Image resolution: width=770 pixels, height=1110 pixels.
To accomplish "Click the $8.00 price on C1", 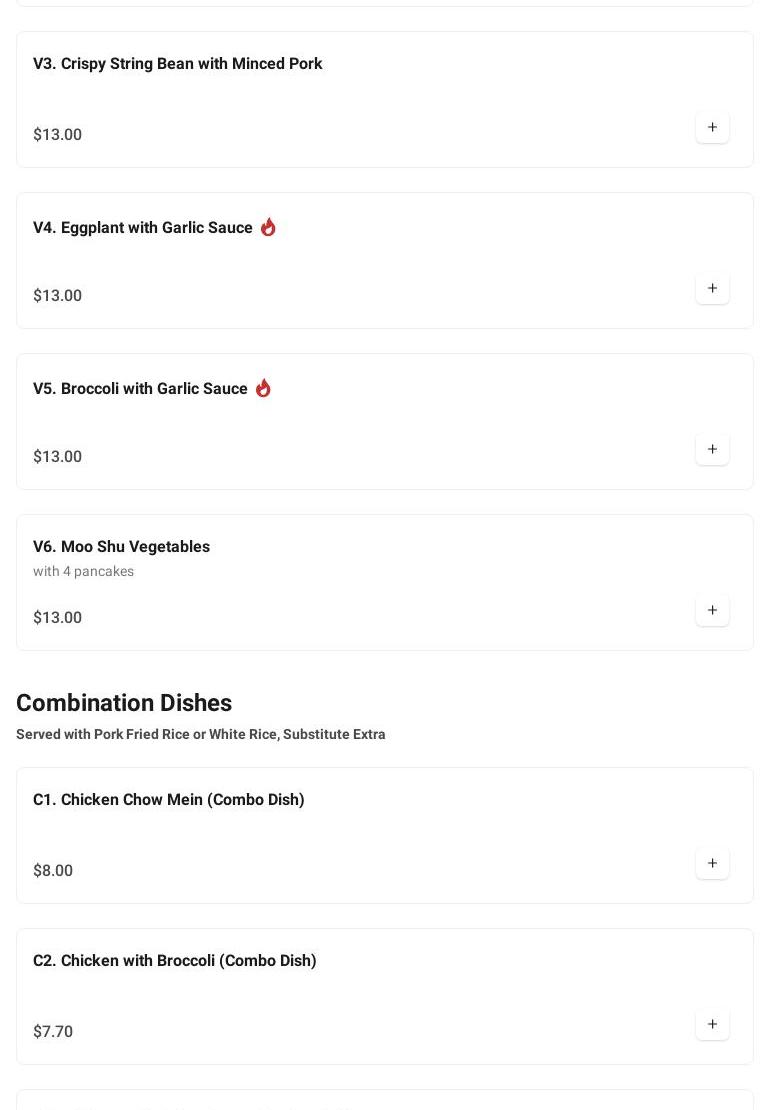I will coord(53,871).
